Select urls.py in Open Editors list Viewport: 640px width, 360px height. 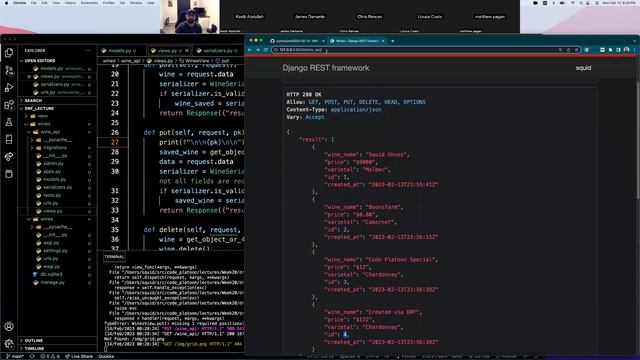(x=57, y=92)
